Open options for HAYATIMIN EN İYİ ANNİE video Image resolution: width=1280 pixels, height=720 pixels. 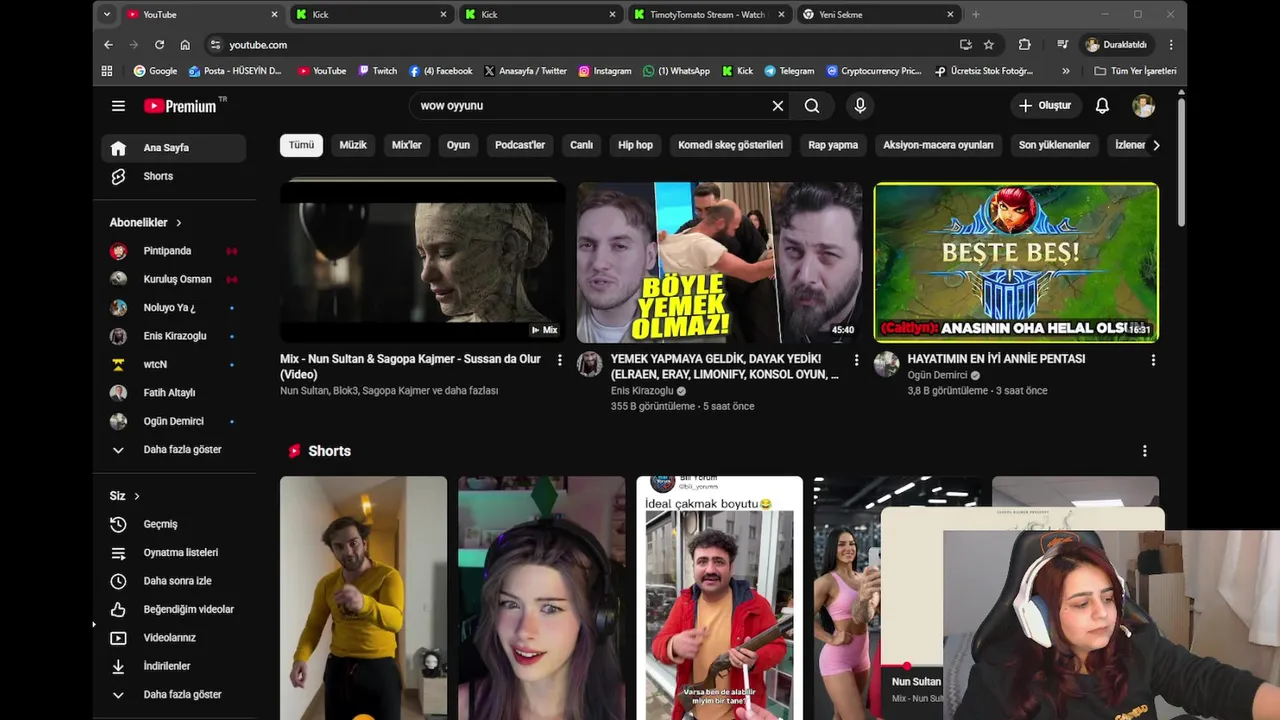(x=1153, y=360)
